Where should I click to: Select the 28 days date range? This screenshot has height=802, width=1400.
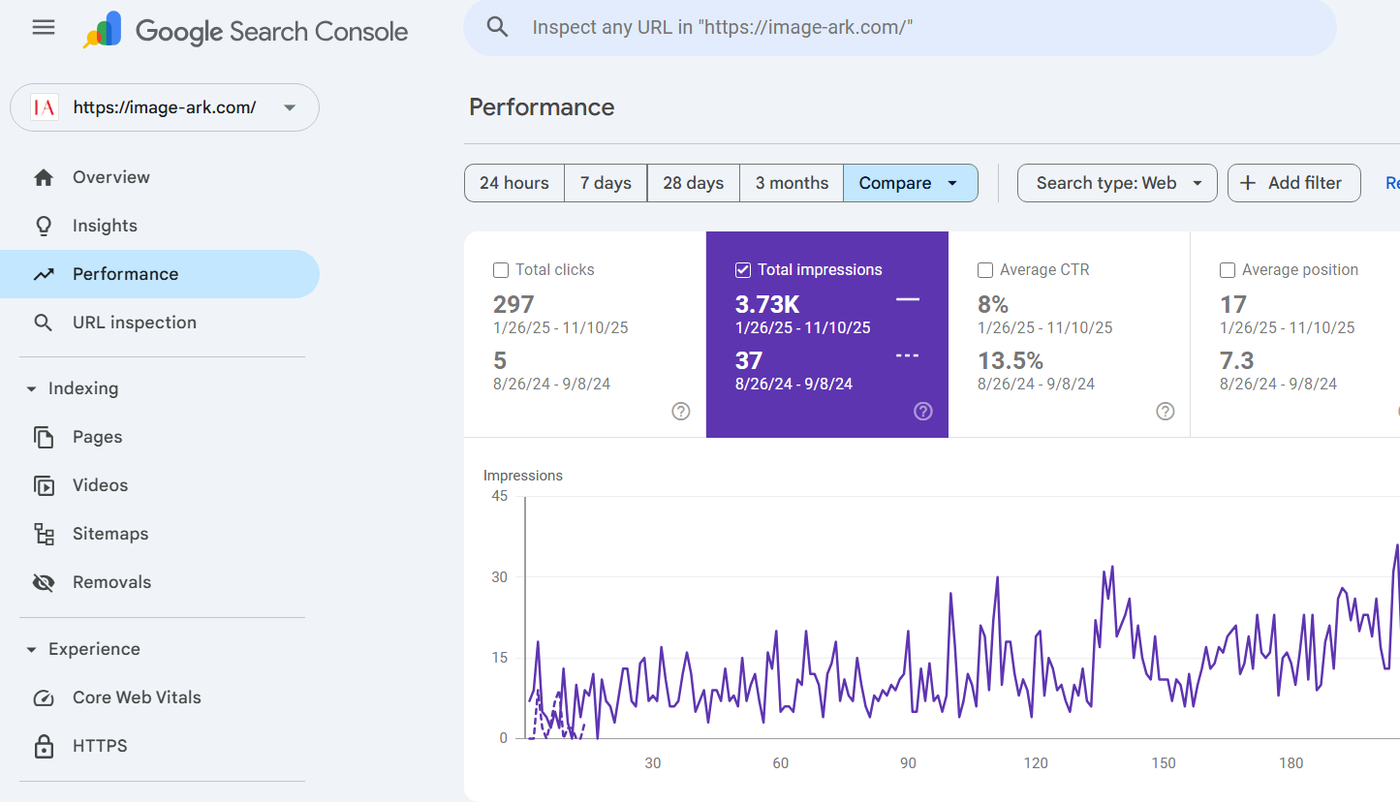tap(693, 183)
